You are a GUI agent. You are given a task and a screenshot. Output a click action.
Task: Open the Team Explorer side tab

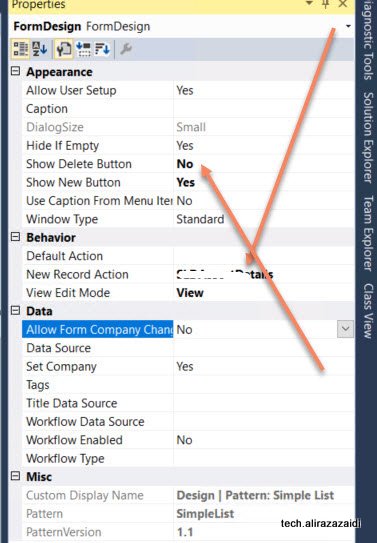click(x=368, y=233)
